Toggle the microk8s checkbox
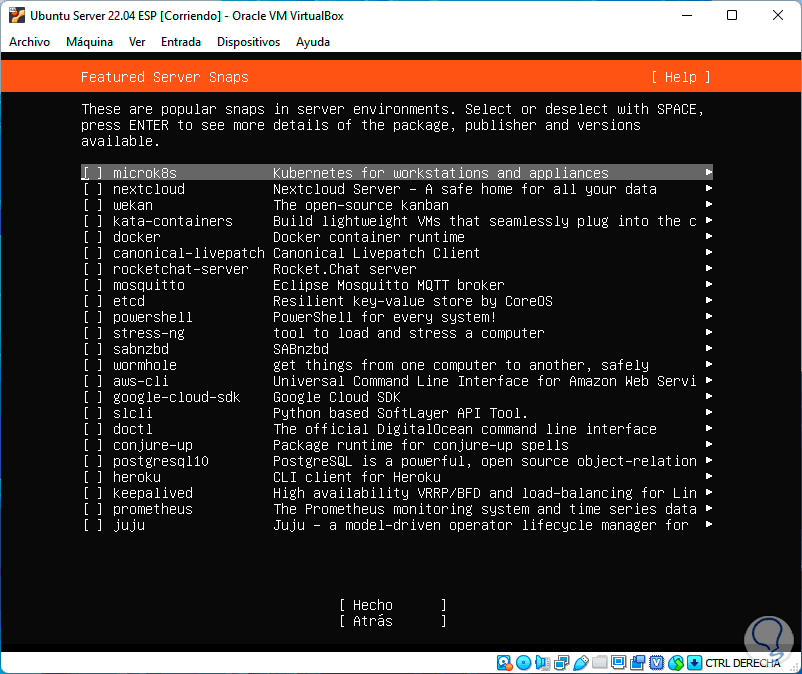802x674 pixels. coord(93,173)
